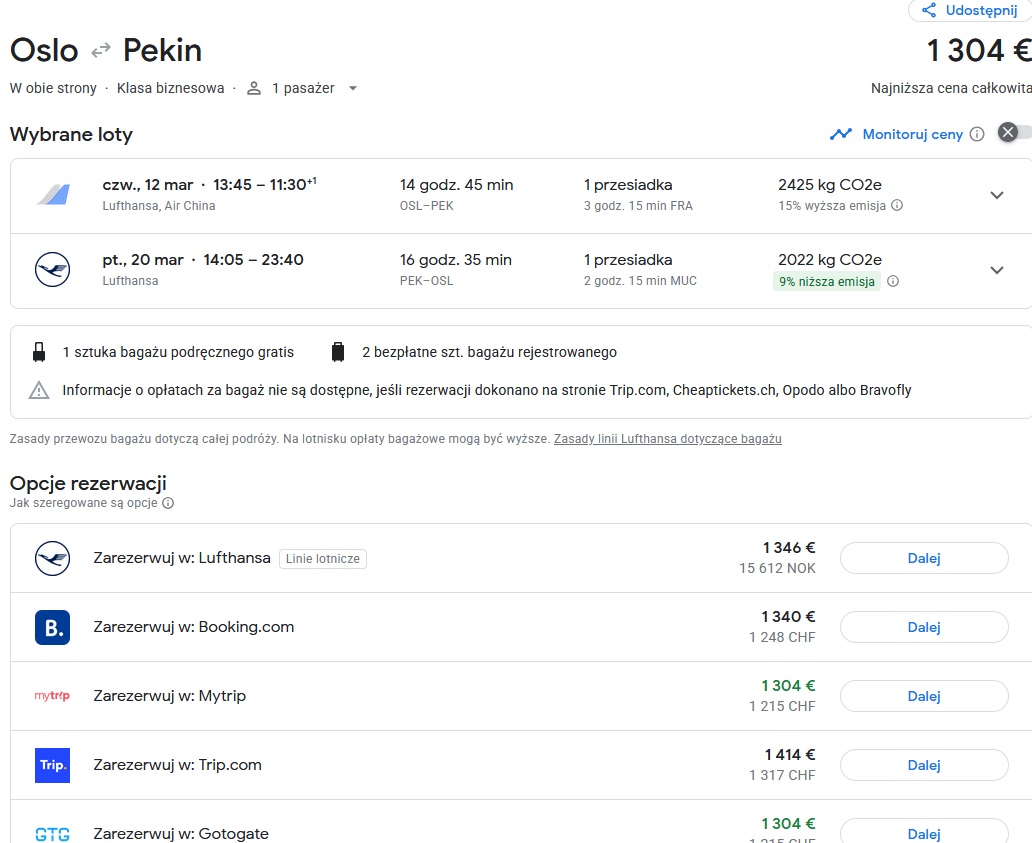Click Dalej for Trip.com option

pyautogui.click(x=924, y=765)
